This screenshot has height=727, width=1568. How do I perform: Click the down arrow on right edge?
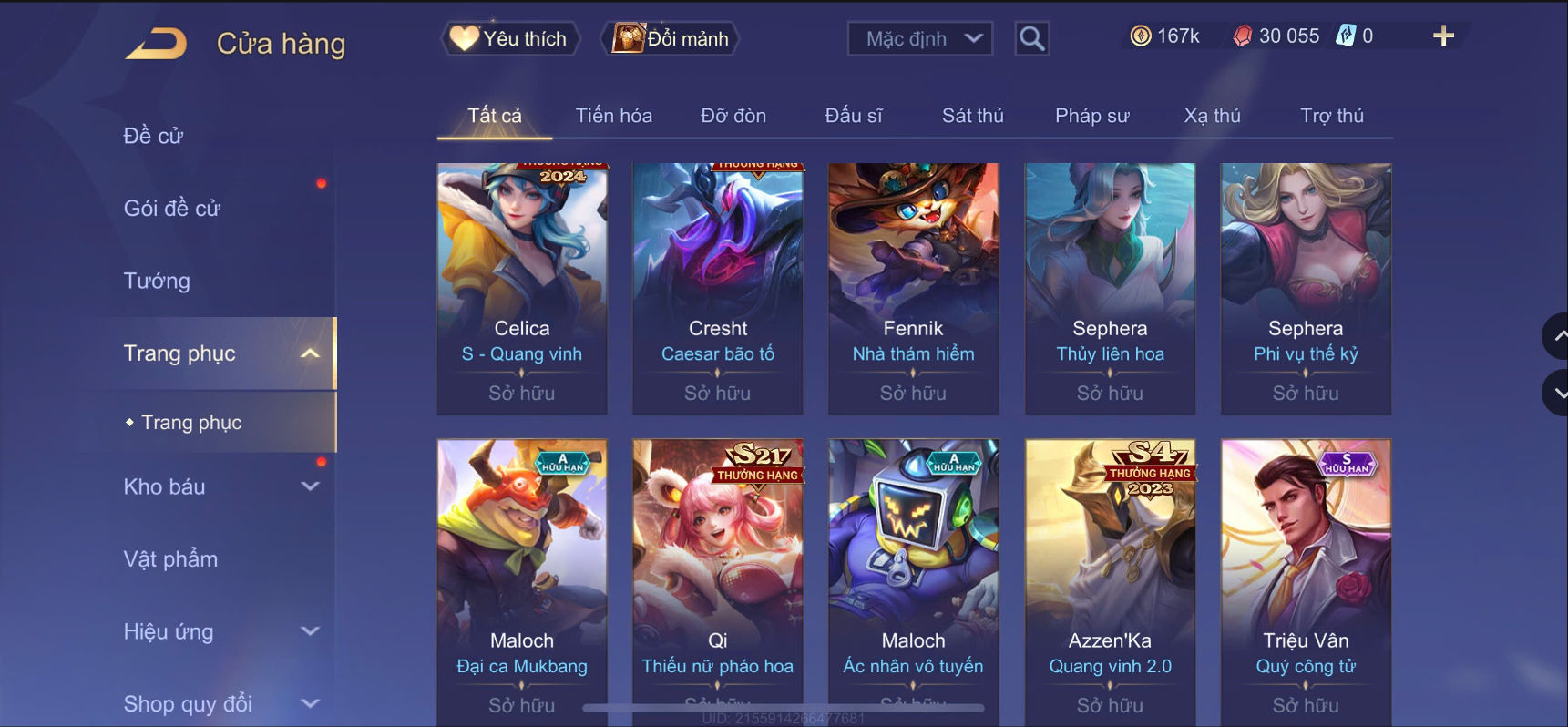click(x=1556, y=394)
